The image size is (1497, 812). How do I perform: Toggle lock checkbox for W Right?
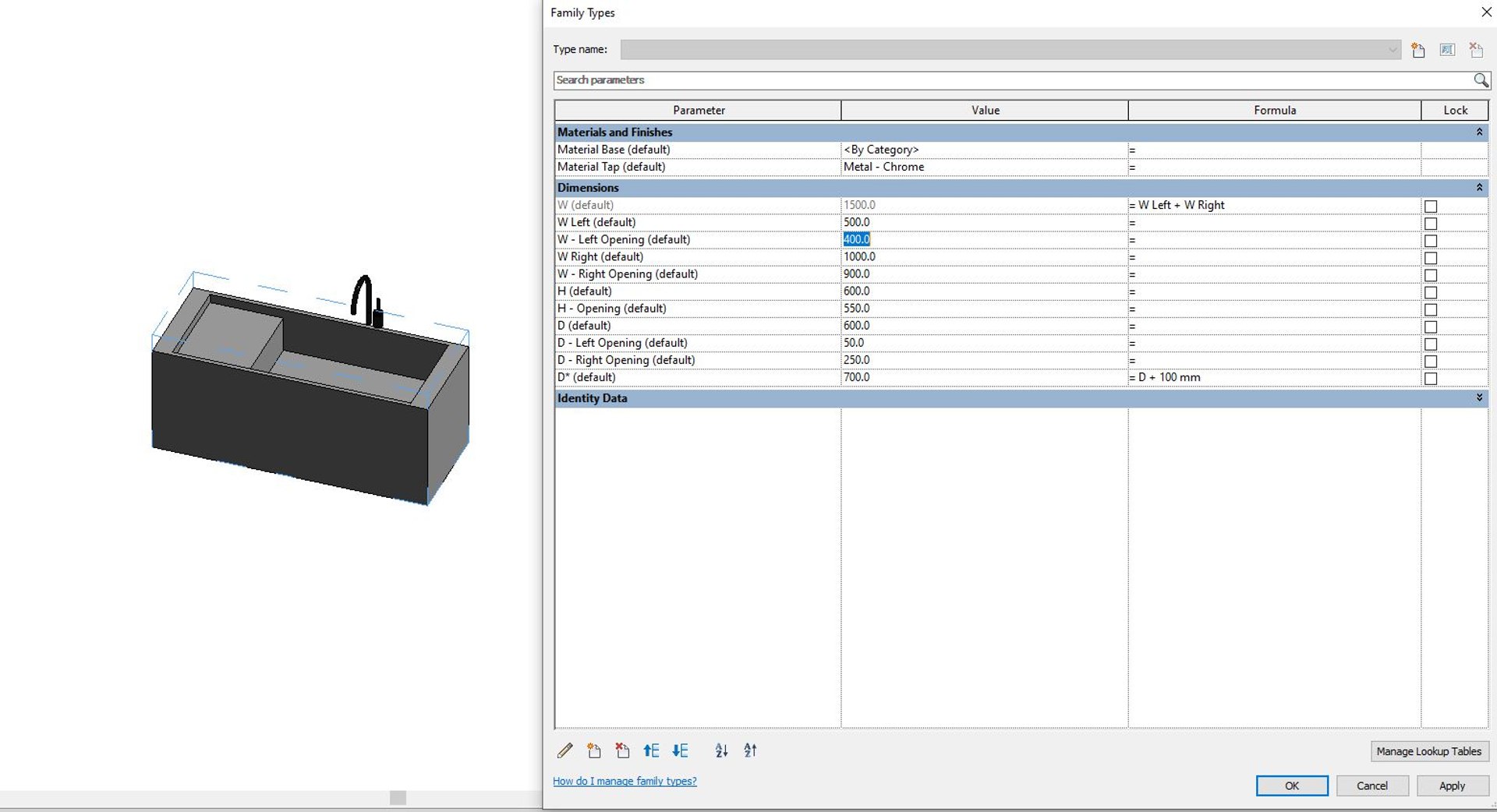(x=1431, y=257)
